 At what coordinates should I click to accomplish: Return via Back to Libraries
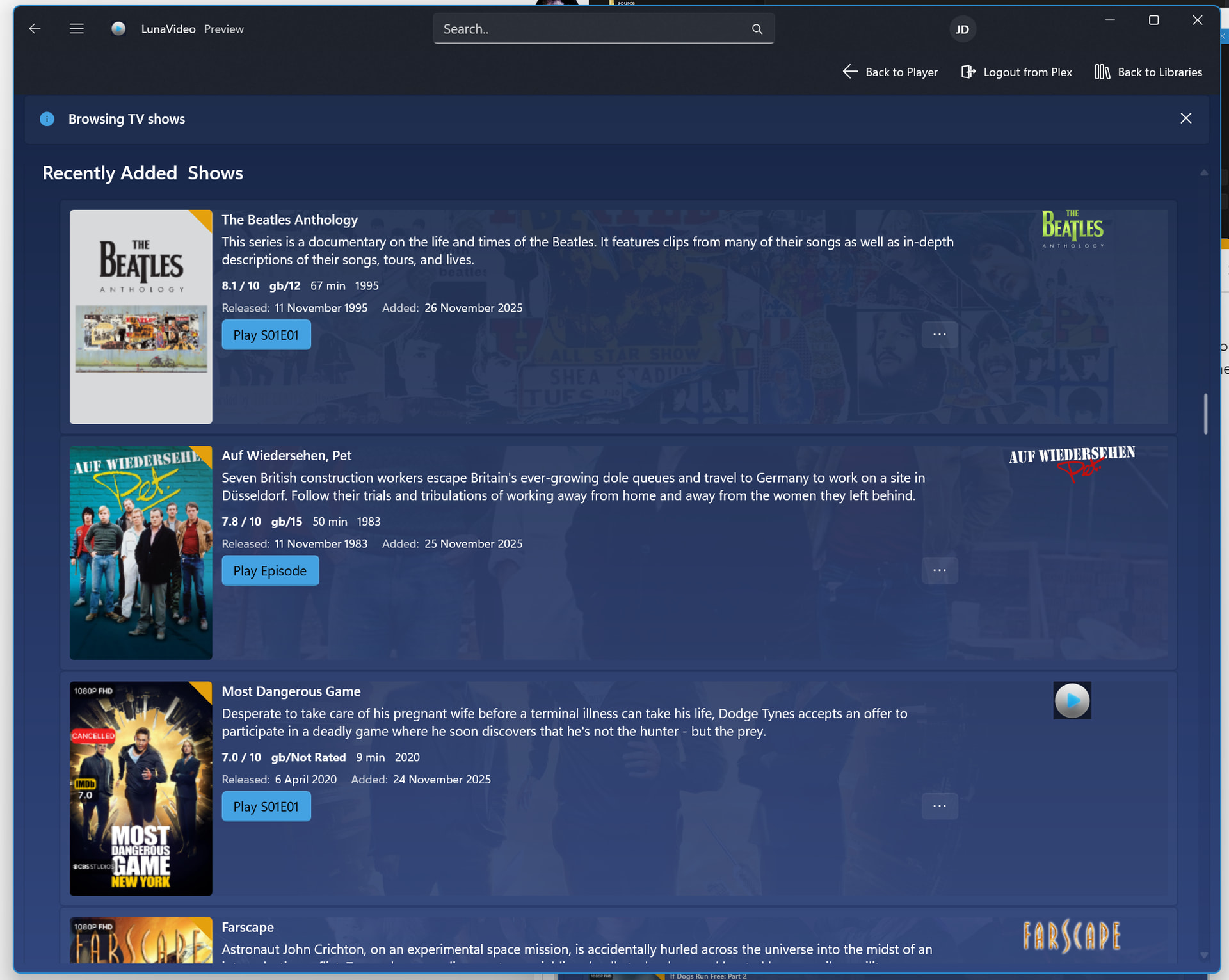tap(1148, 72)
